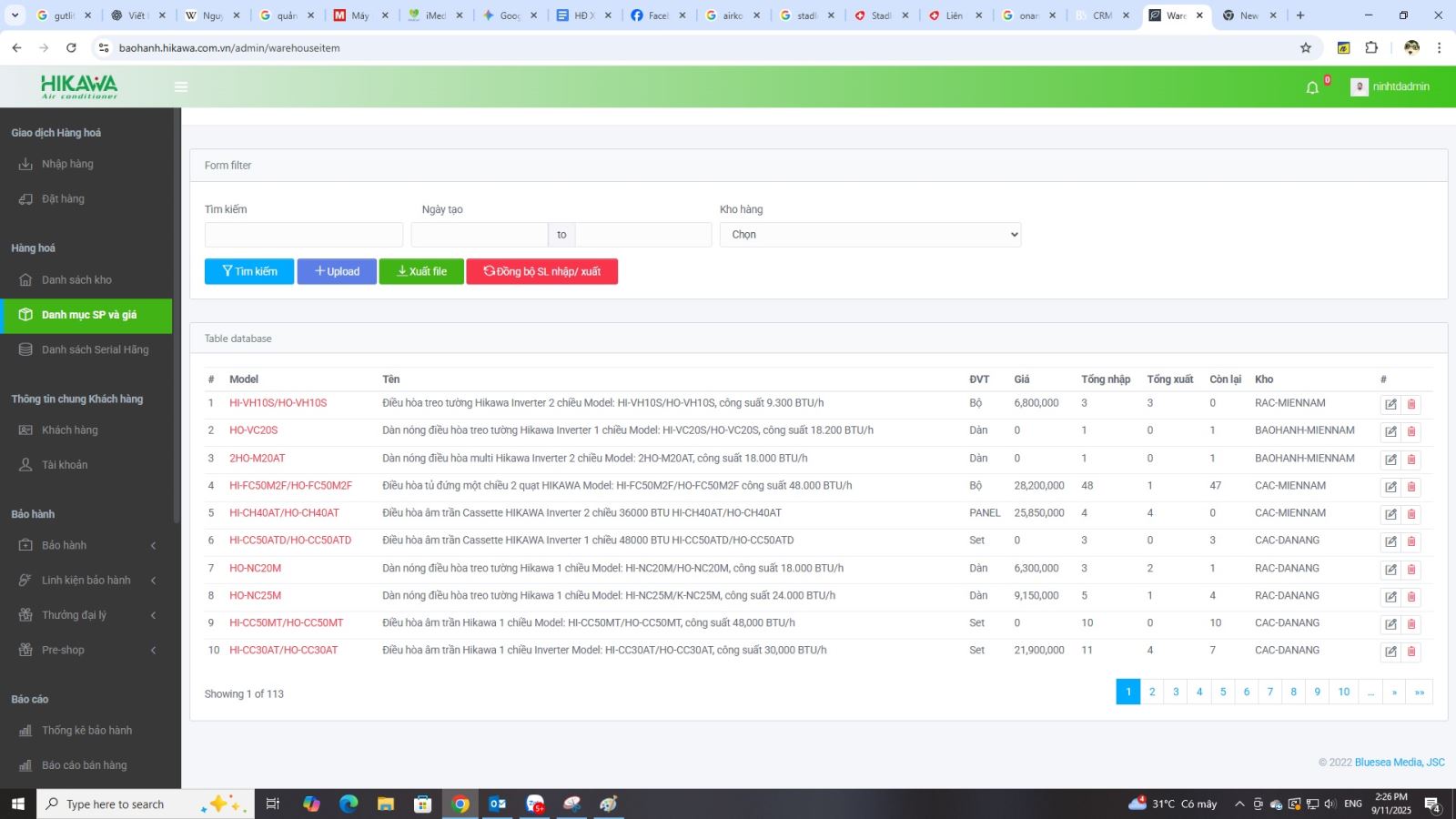
Task: Open the Chrome extensions puzzle icon
Action: click(1371, 47)
